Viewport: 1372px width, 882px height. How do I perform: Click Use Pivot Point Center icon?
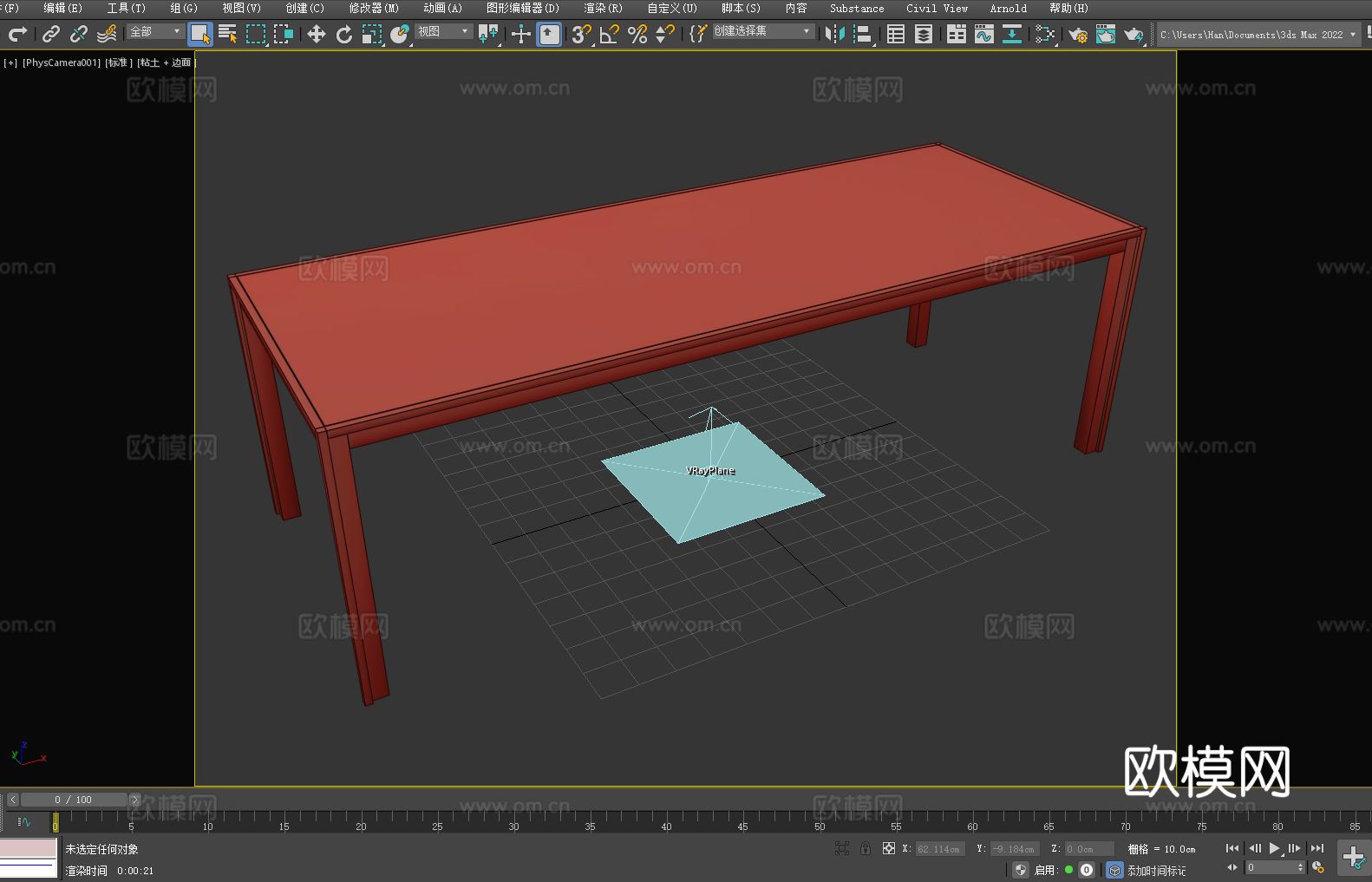tap(488, 34)
